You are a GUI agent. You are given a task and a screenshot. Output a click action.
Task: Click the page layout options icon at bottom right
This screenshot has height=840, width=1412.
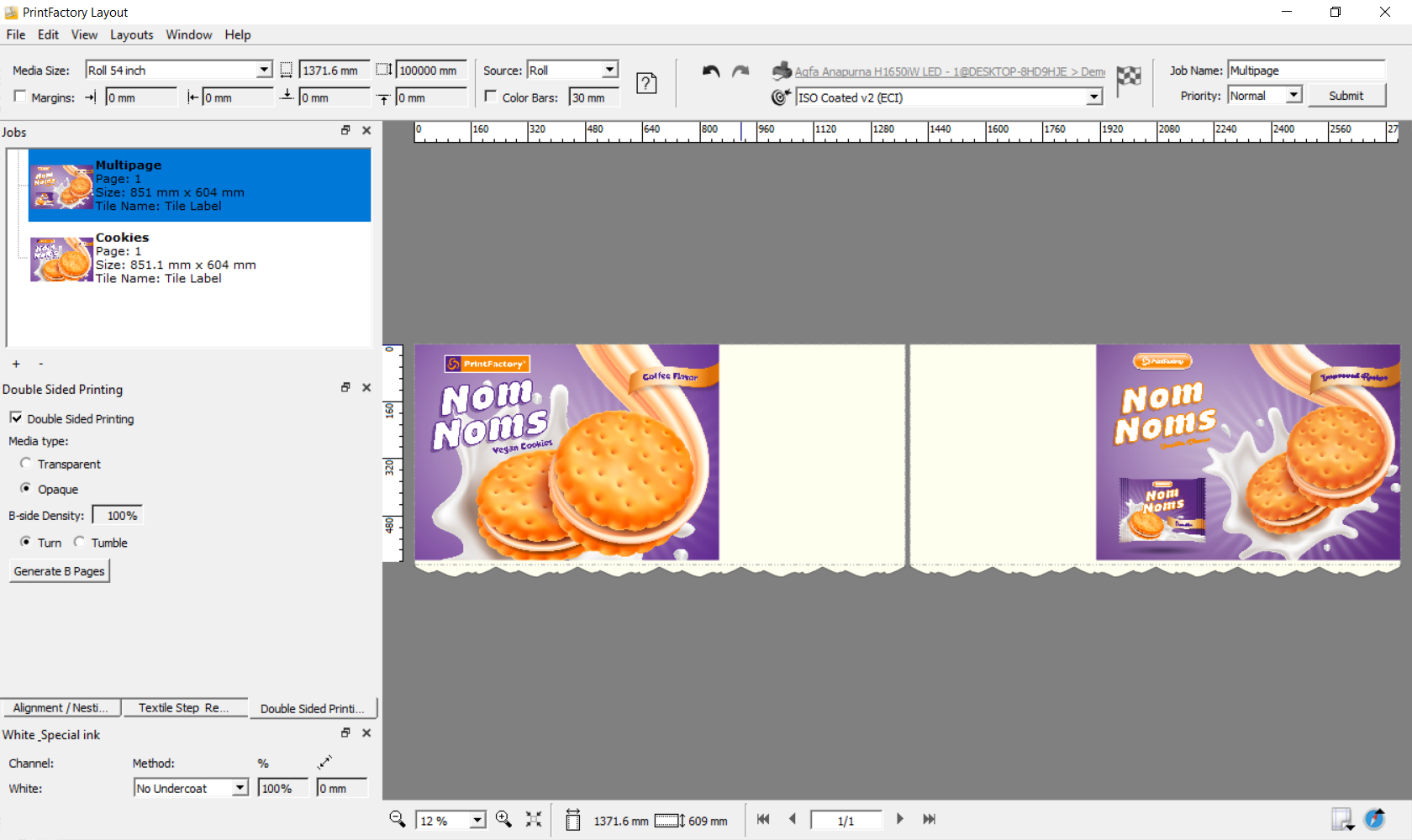click(x=1343, y=819)
